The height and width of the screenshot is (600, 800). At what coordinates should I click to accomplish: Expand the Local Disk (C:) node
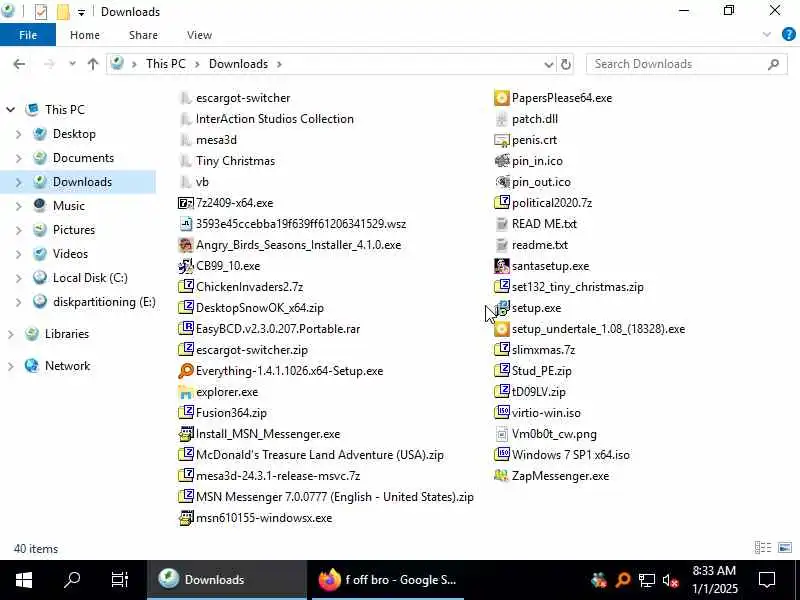[18, 278]
